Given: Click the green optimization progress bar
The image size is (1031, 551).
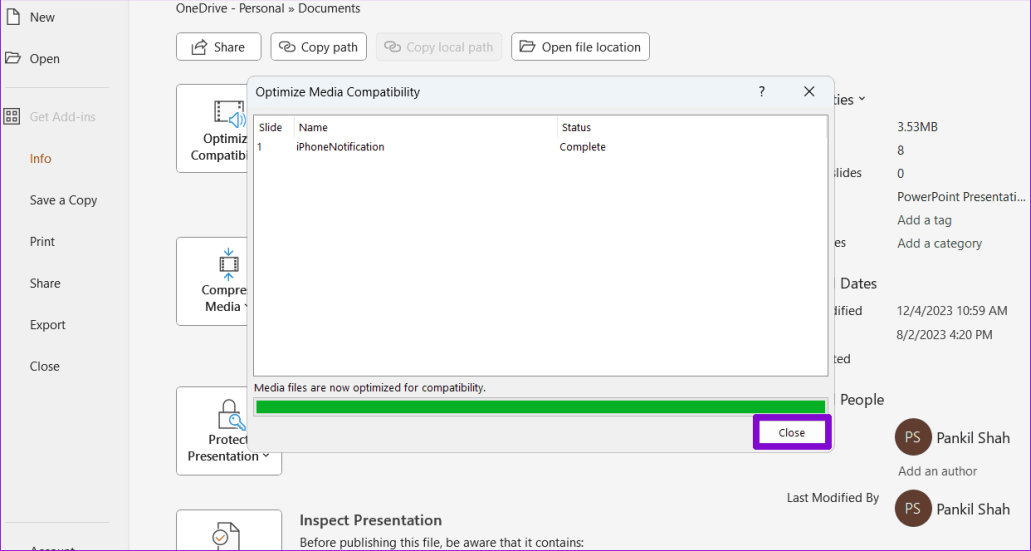Looking at the screenshot, I should 540,406.
